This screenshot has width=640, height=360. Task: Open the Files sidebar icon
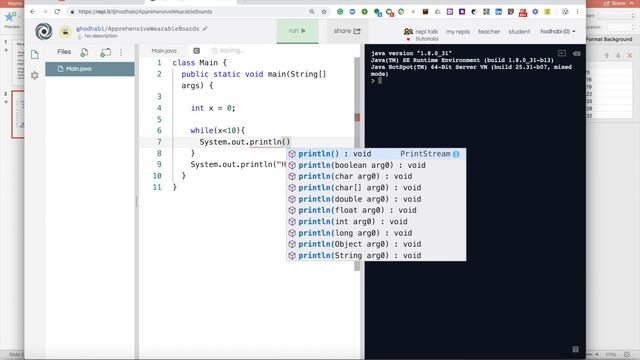pyautogui.click(x=35, y=54)
